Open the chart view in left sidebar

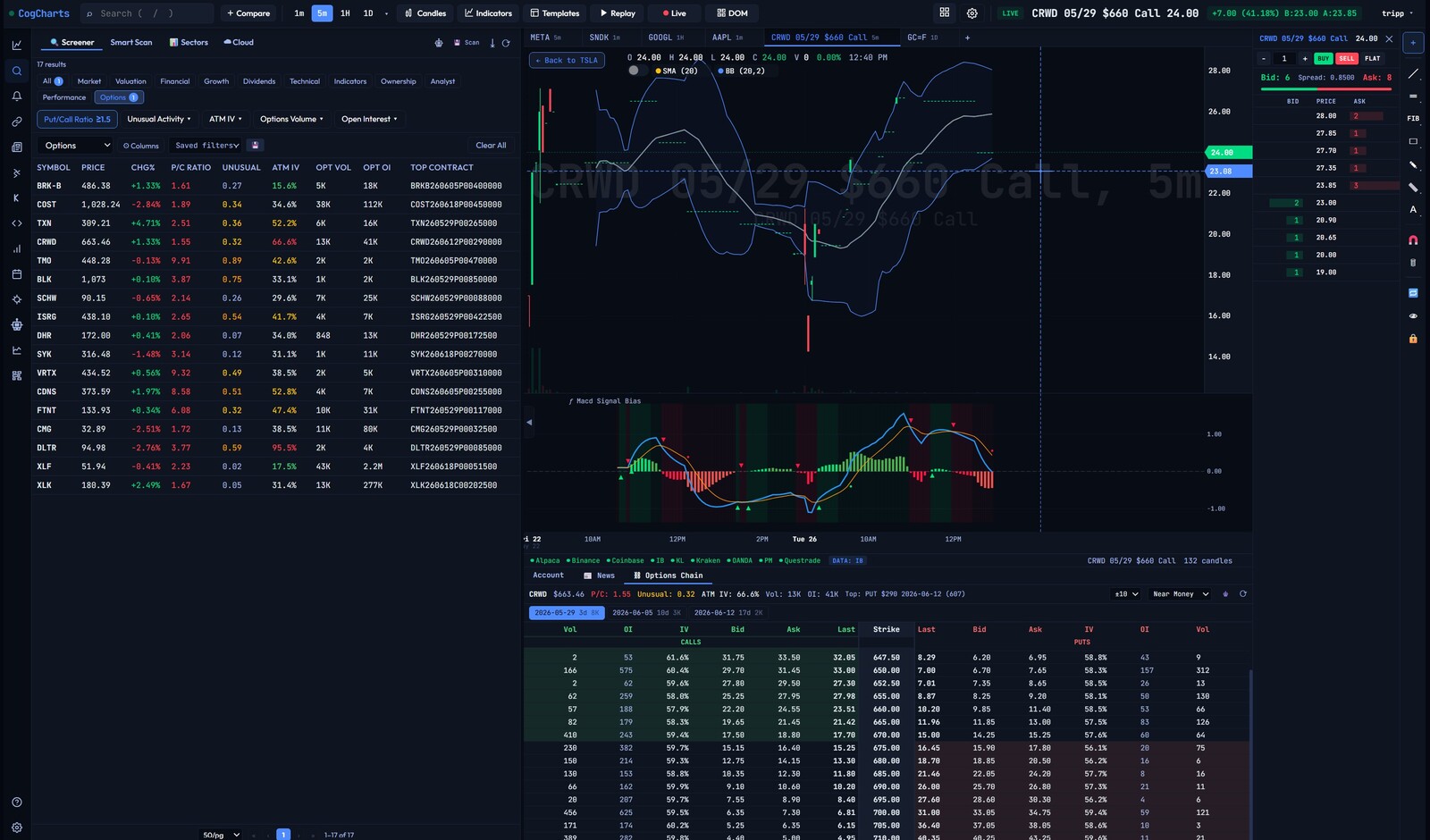coord(16,45)
